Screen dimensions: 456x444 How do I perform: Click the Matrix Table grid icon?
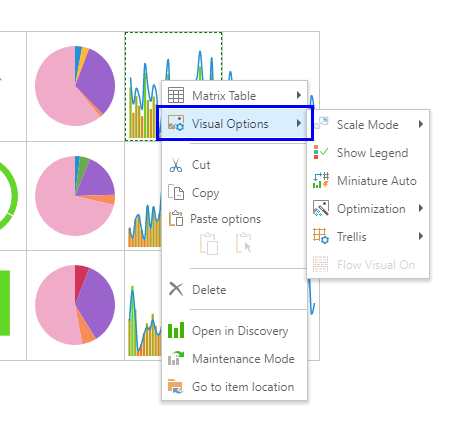[176, 95]
